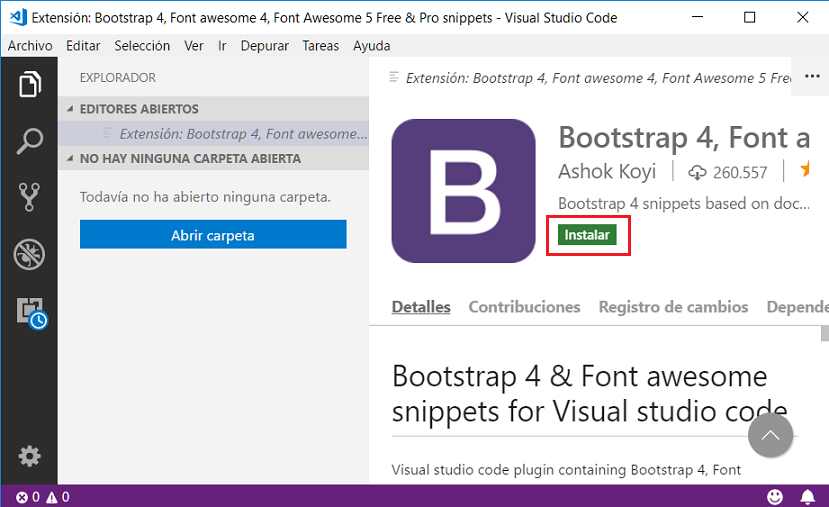Image resolution: width=829 pixels, height=507 pixels.
Task: Close the Visual Studio Code window
Action: pyautogui.click(x=803, y=17)
